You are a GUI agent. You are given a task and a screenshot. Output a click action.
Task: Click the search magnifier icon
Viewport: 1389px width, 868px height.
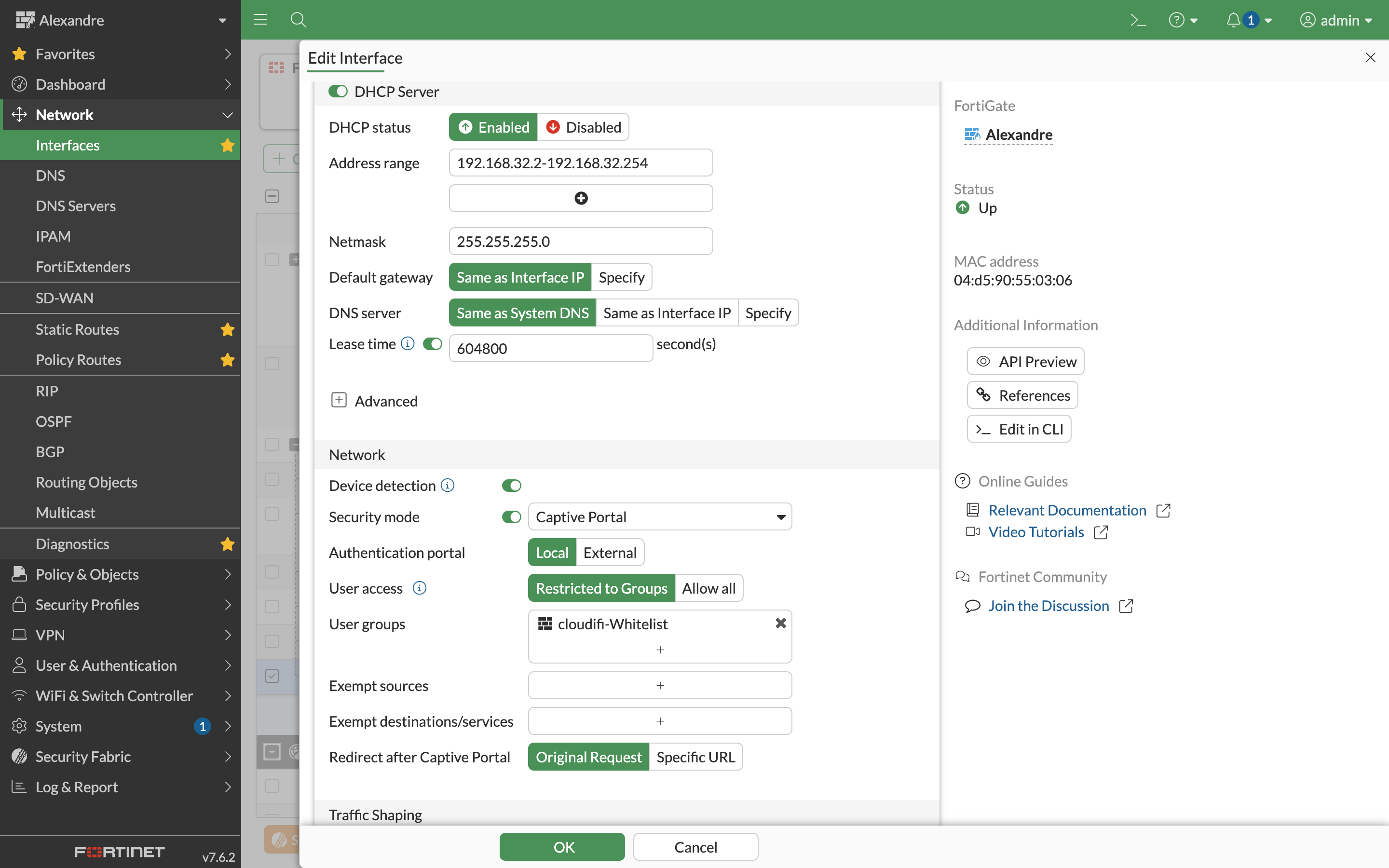point(298,20)
